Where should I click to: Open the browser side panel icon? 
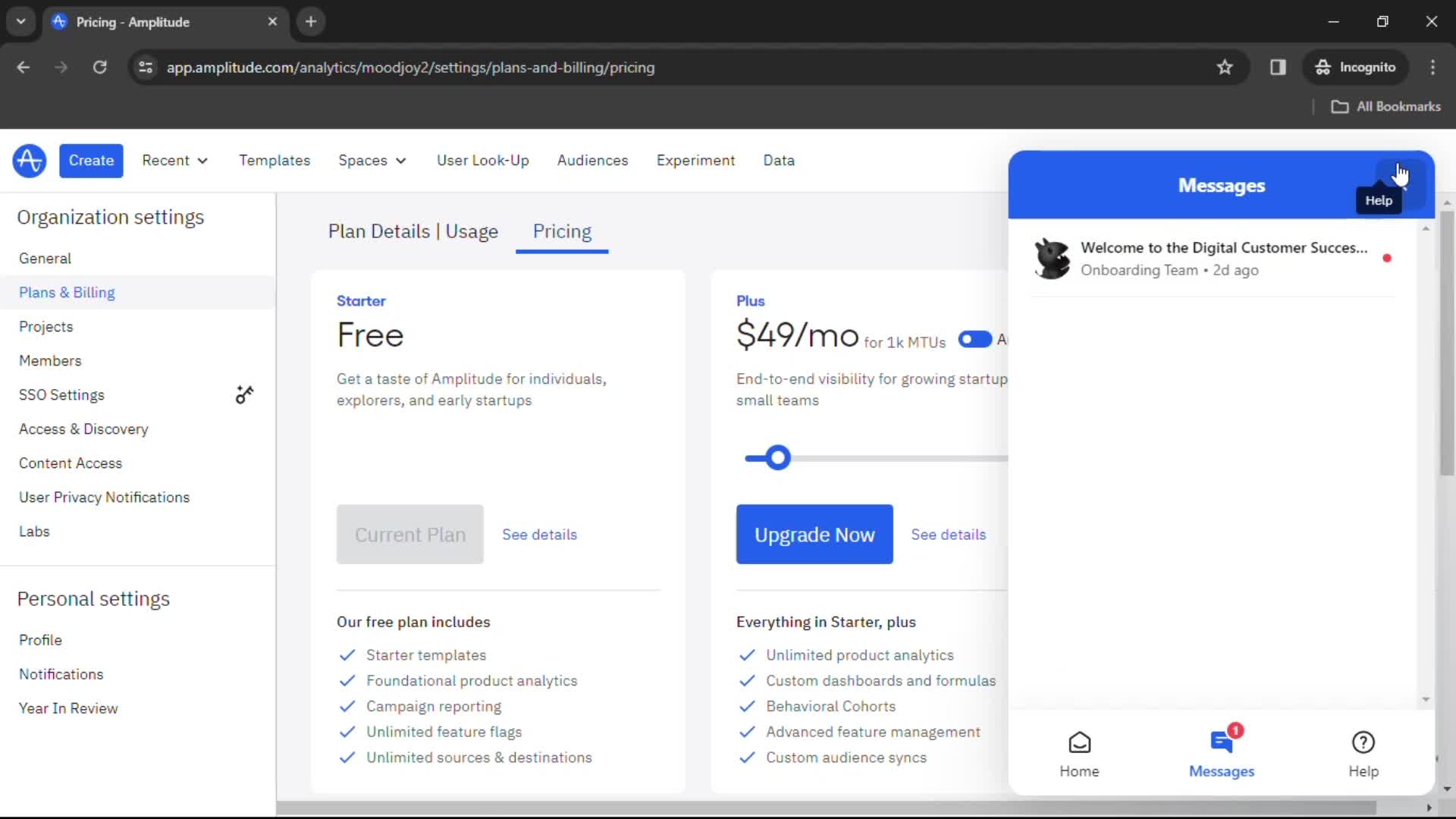point(1278,67)
